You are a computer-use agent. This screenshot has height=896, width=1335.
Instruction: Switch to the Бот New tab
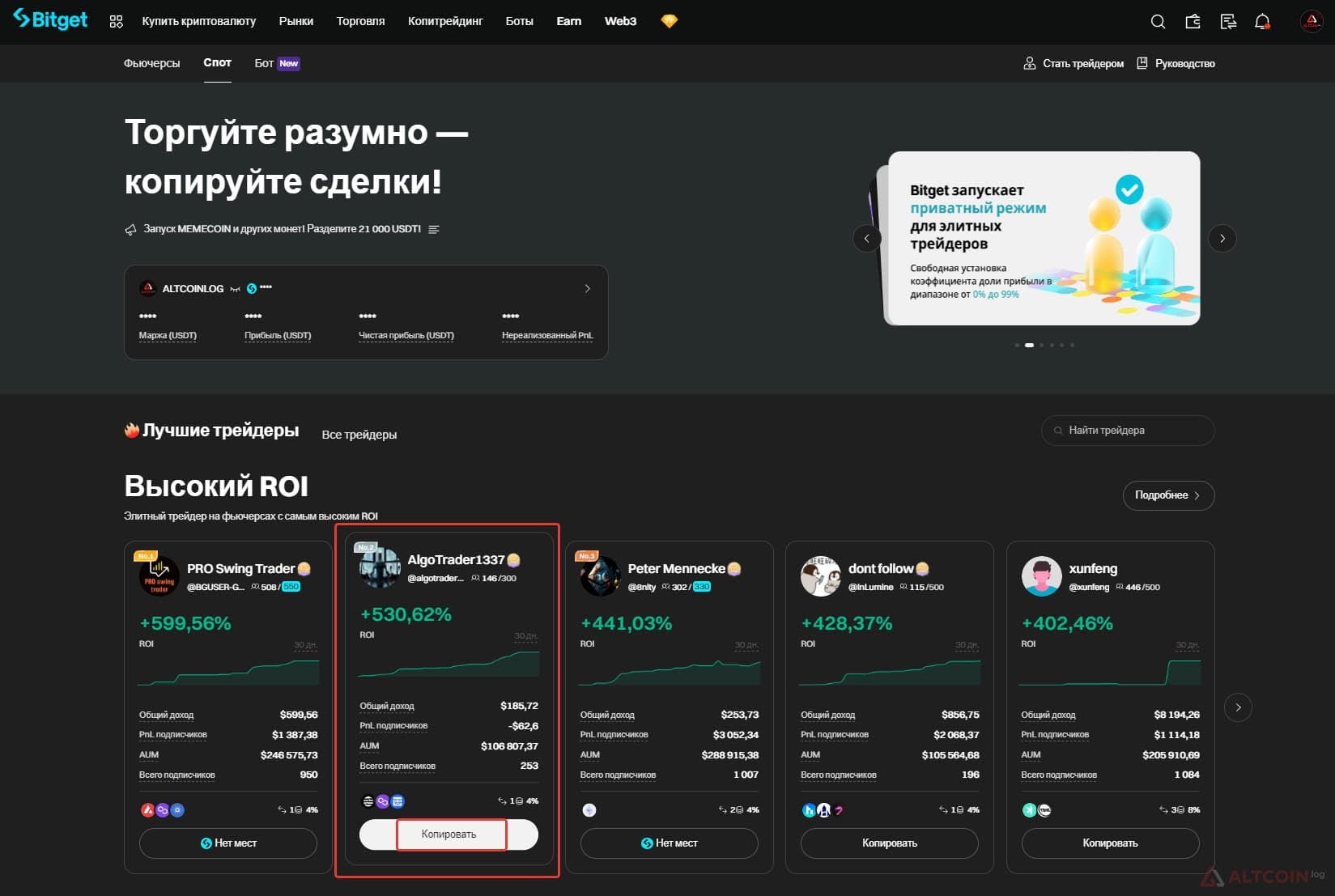277,63
